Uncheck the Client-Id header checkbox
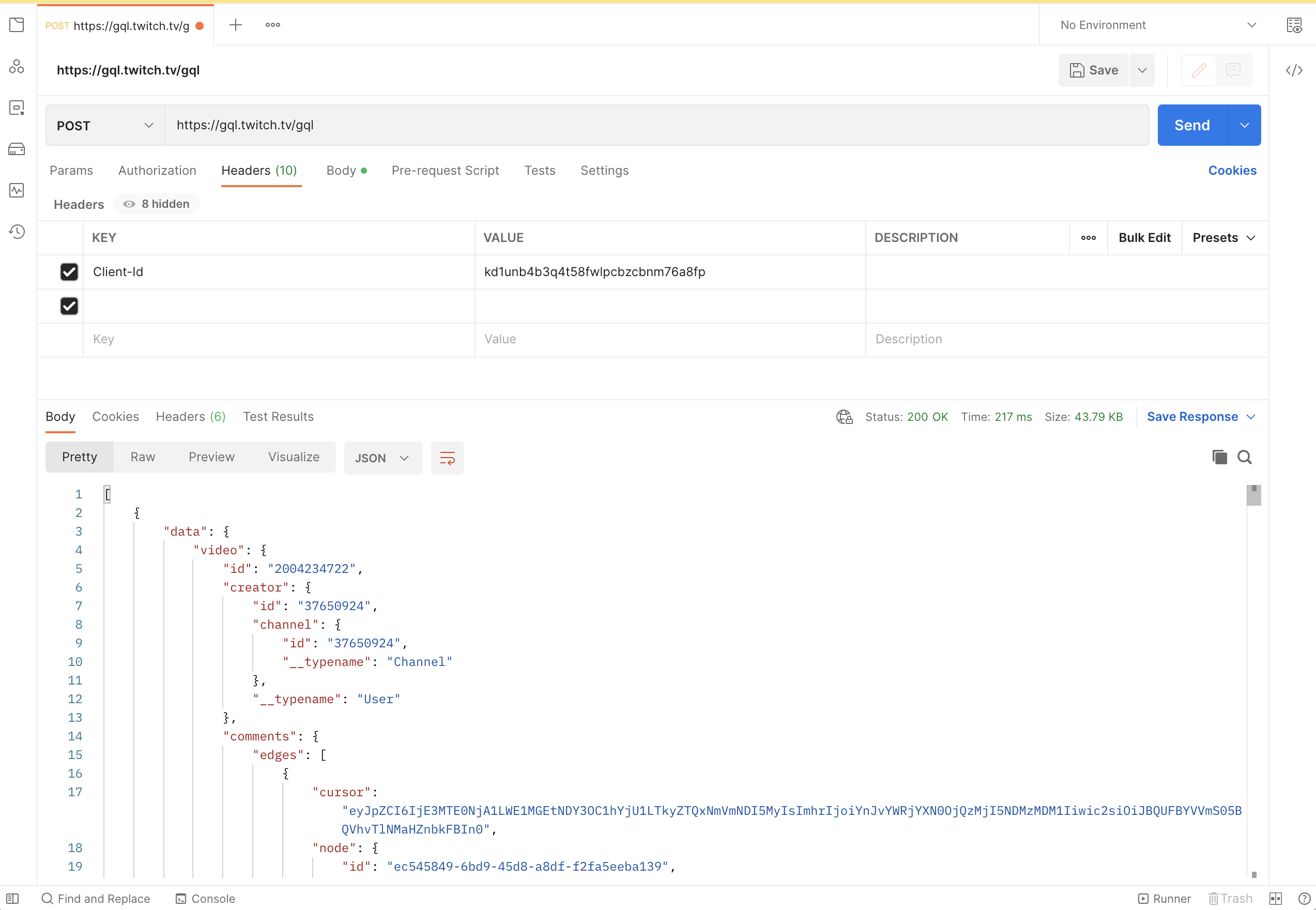Viewport: 1316px width, 910px height. [x=69, y=272]
